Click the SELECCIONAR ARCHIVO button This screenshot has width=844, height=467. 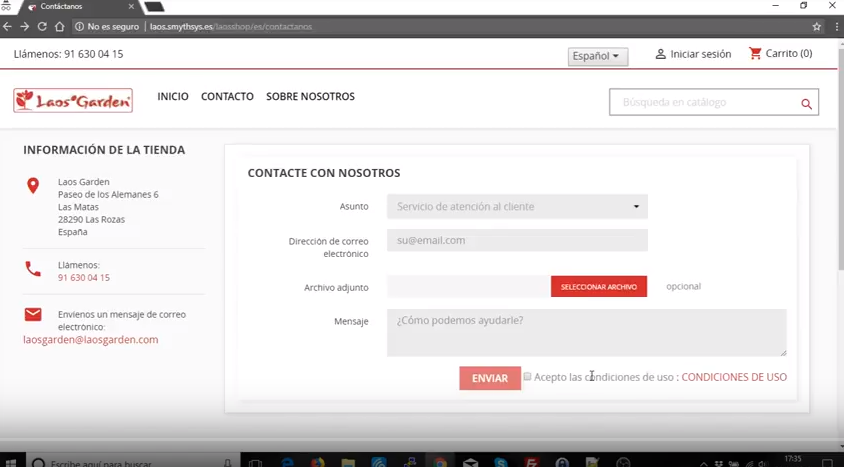pos(598,287)
